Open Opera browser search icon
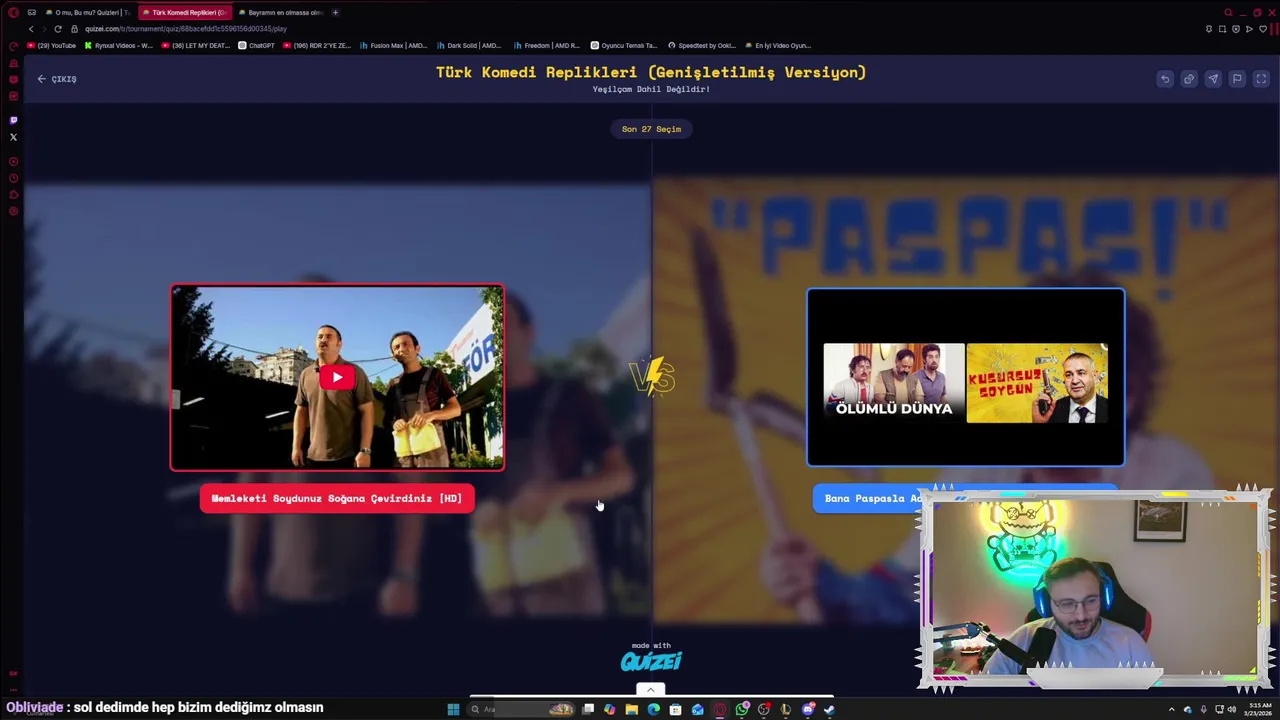Screen dimensions: 1280x720 coord(1228,12)
